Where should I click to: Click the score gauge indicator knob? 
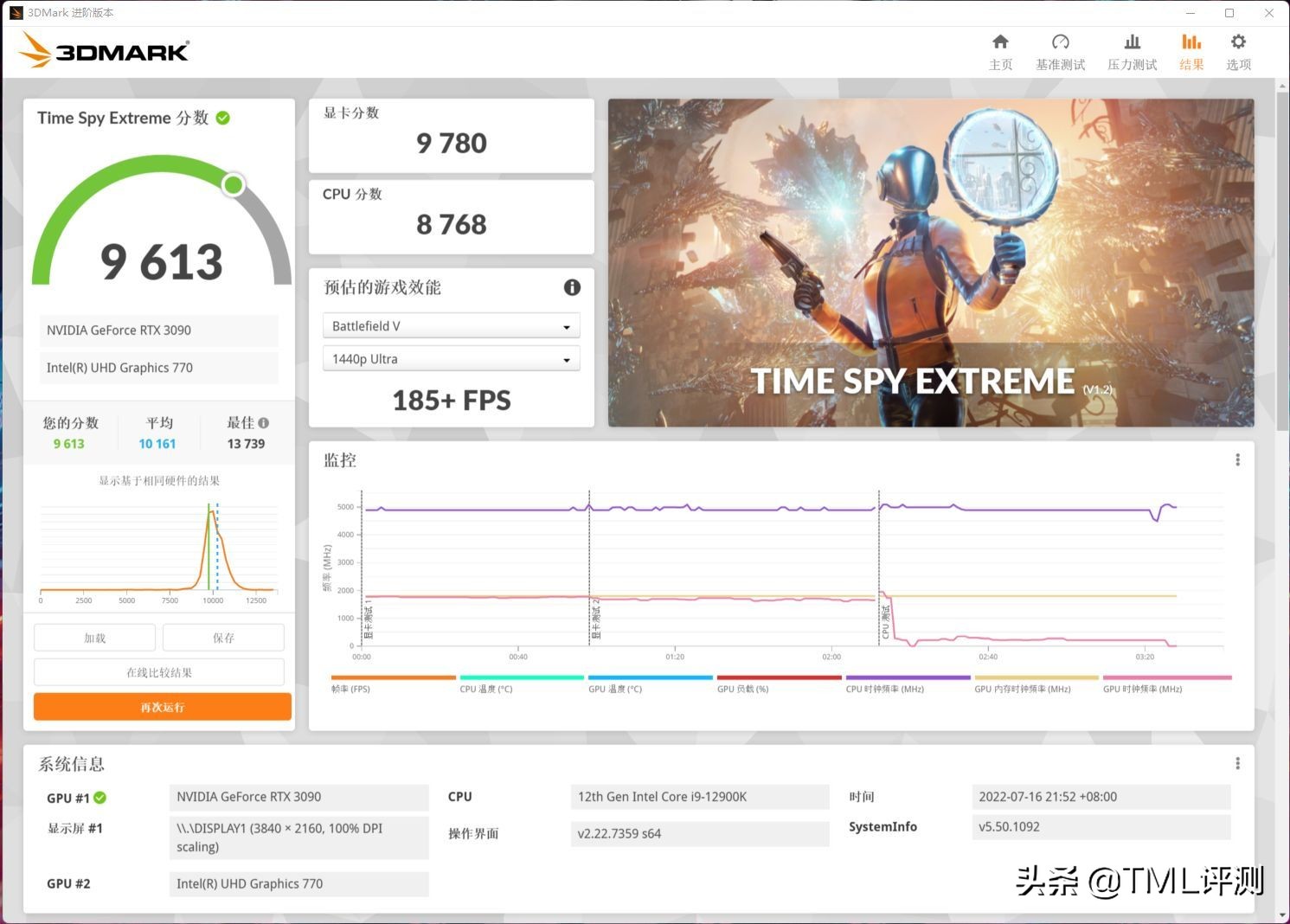point(233,184)
